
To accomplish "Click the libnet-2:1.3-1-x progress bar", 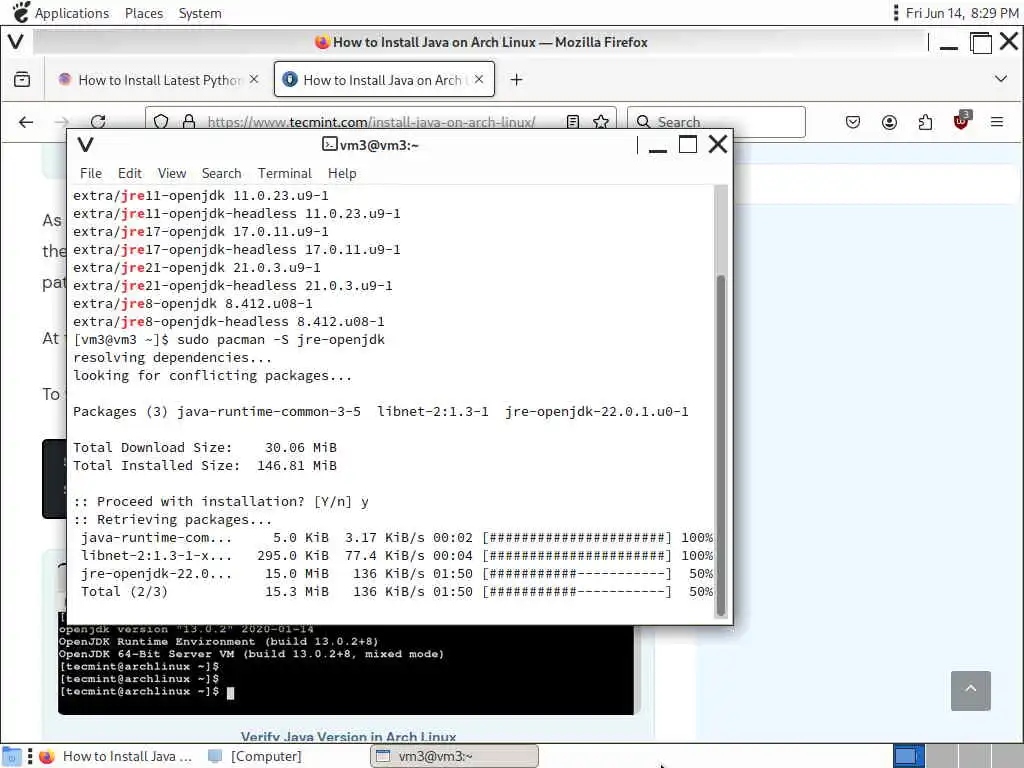I will pos(577,556).
